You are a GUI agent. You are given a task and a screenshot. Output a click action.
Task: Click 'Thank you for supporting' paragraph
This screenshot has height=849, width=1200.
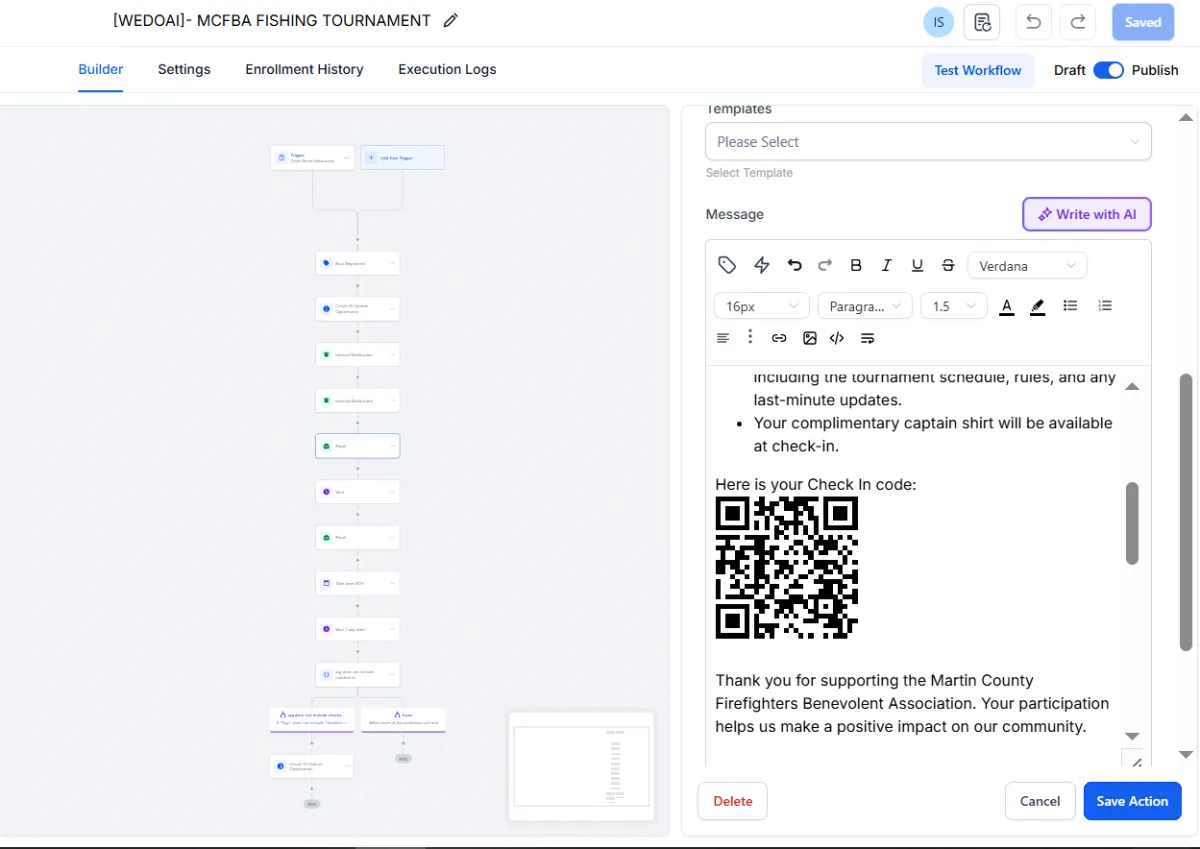(913, 703)
